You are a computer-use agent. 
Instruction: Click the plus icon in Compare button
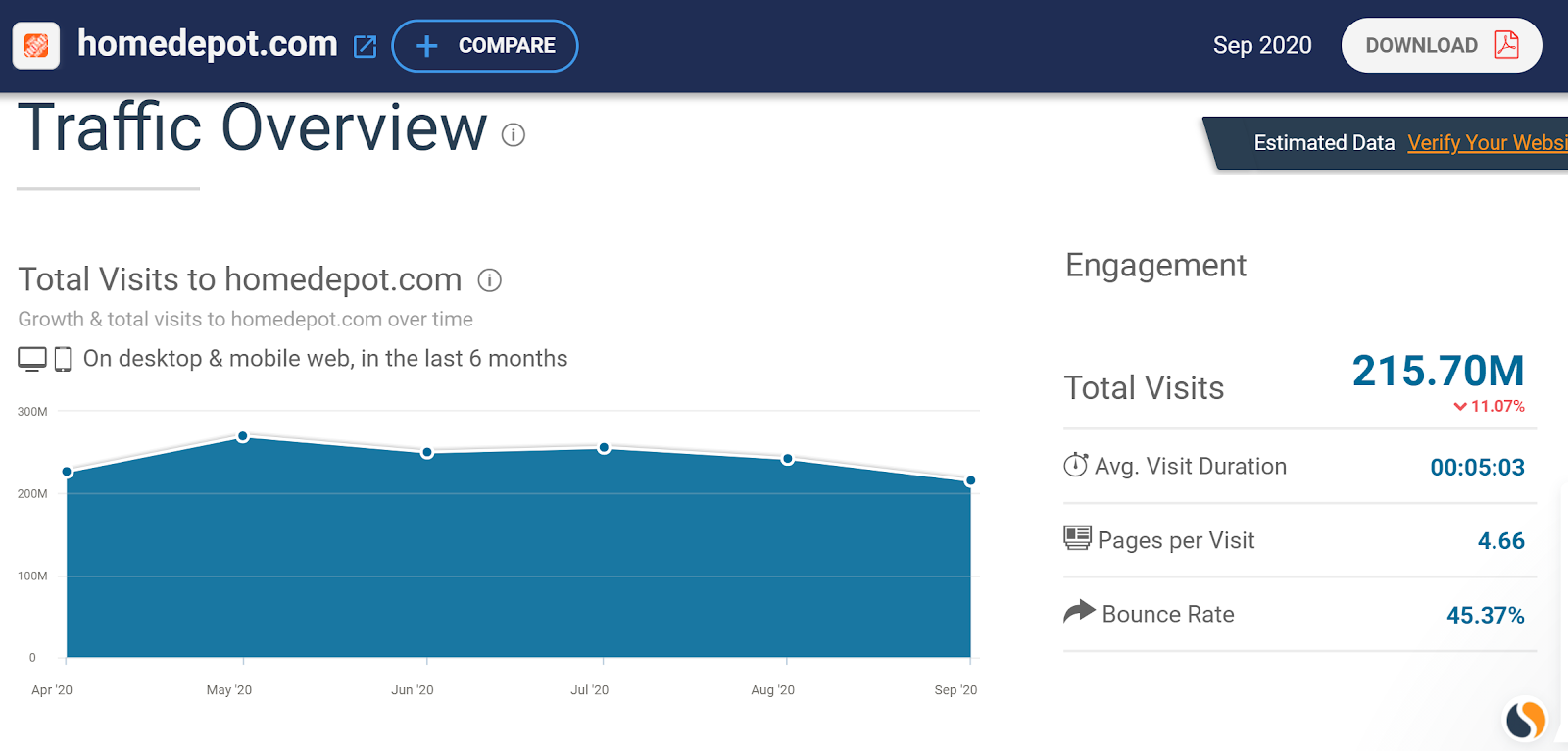tap(426, 46)
